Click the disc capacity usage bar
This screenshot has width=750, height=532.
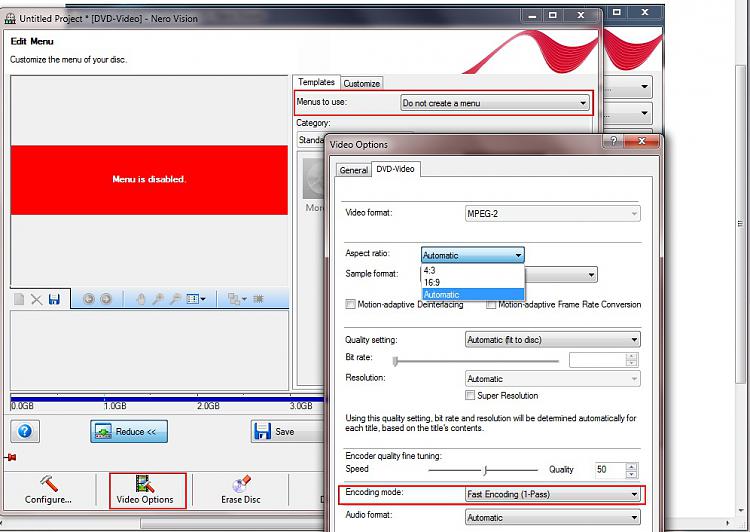point(167,398)
